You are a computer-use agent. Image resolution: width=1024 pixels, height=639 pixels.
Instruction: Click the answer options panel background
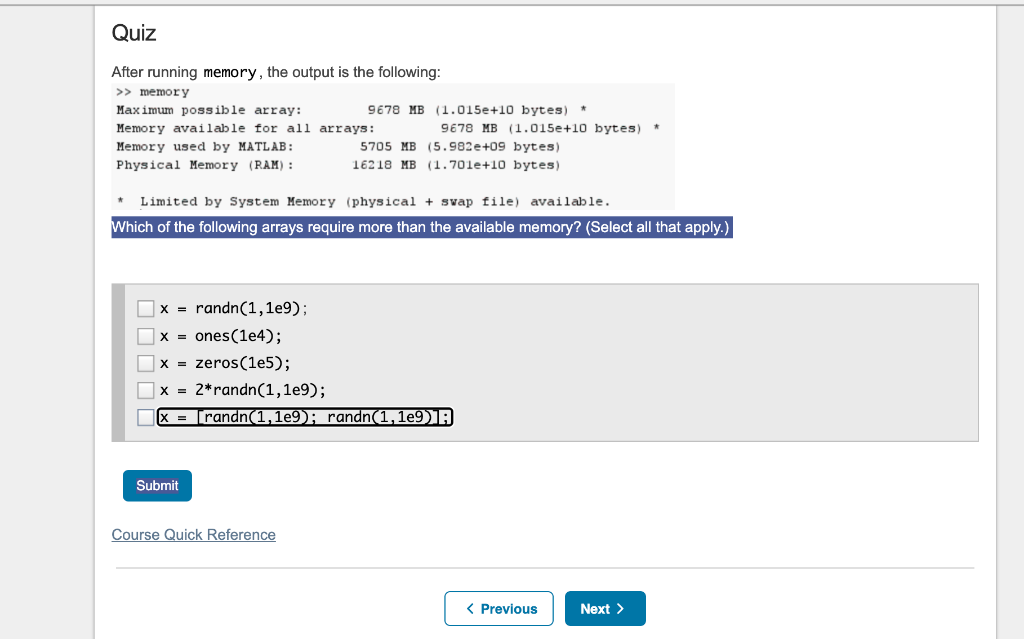700,362
